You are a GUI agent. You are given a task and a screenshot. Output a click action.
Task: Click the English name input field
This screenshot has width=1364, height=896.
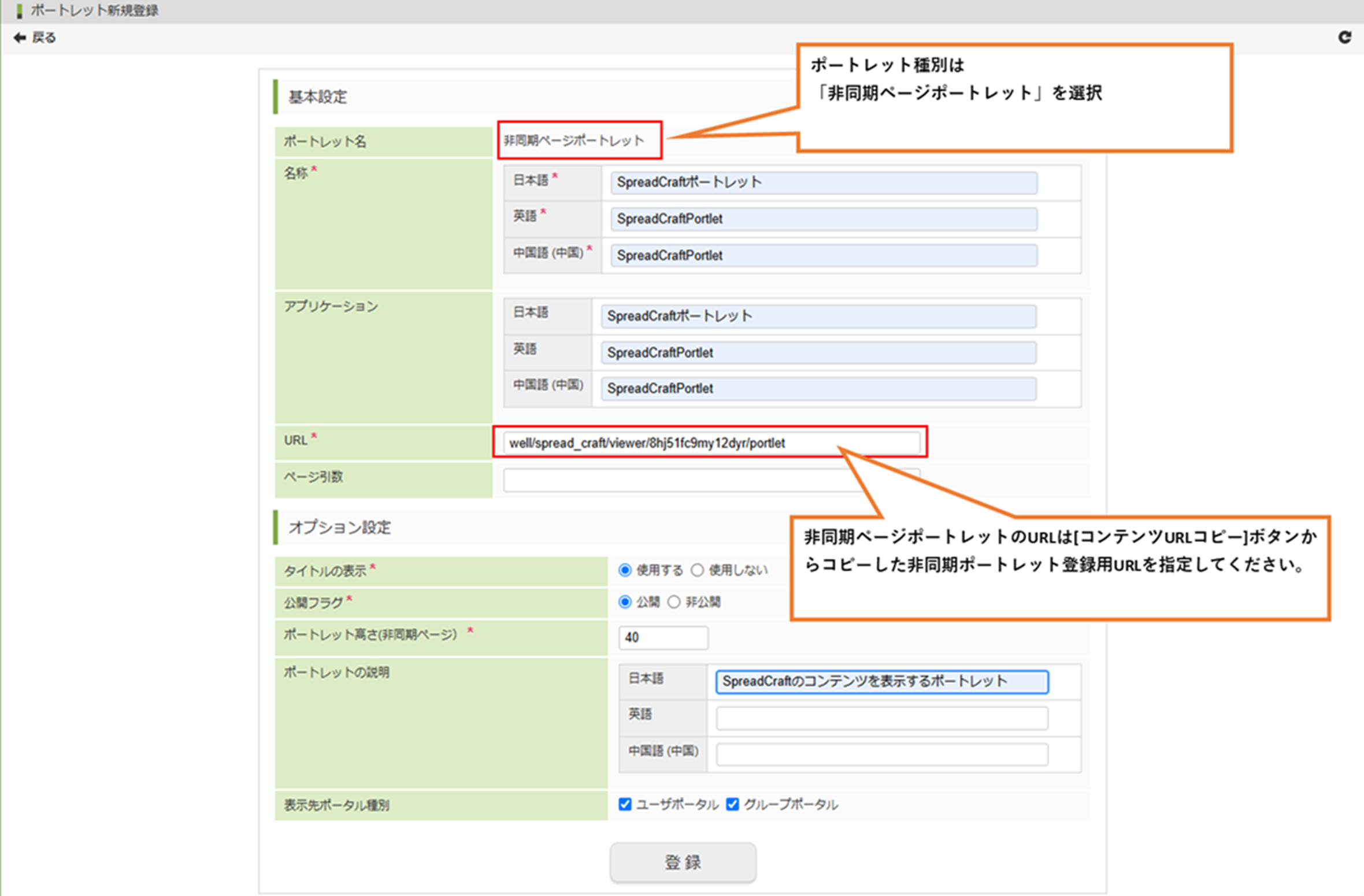823,219
